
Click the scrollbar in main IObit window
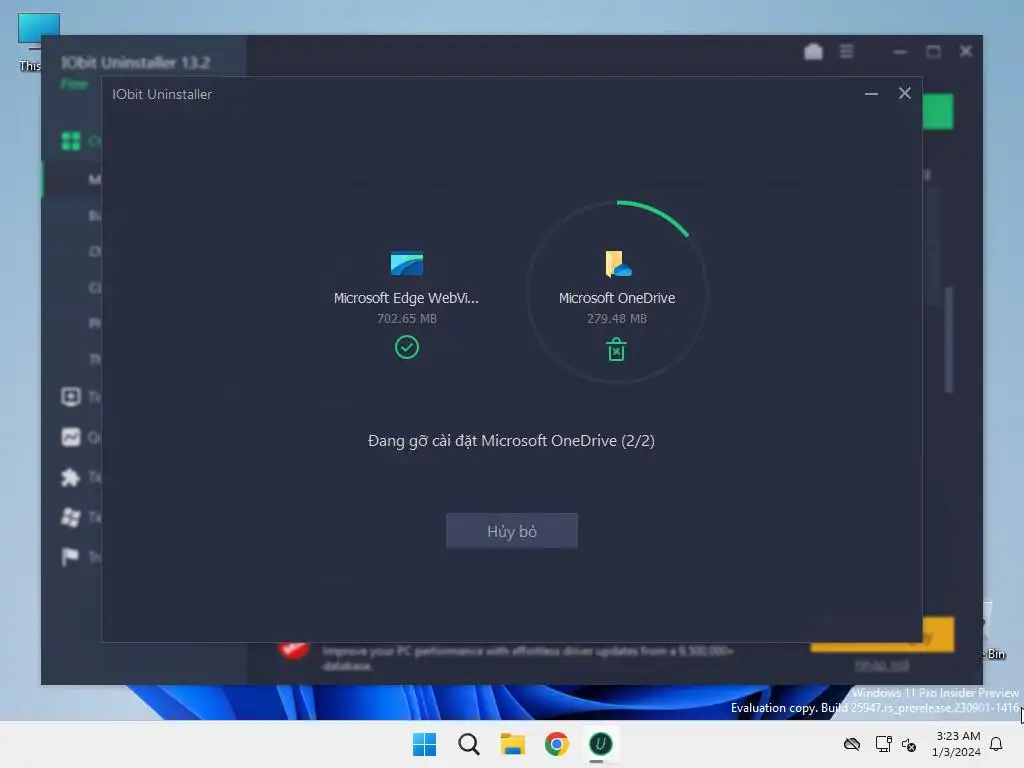click(x=949, y=340)
